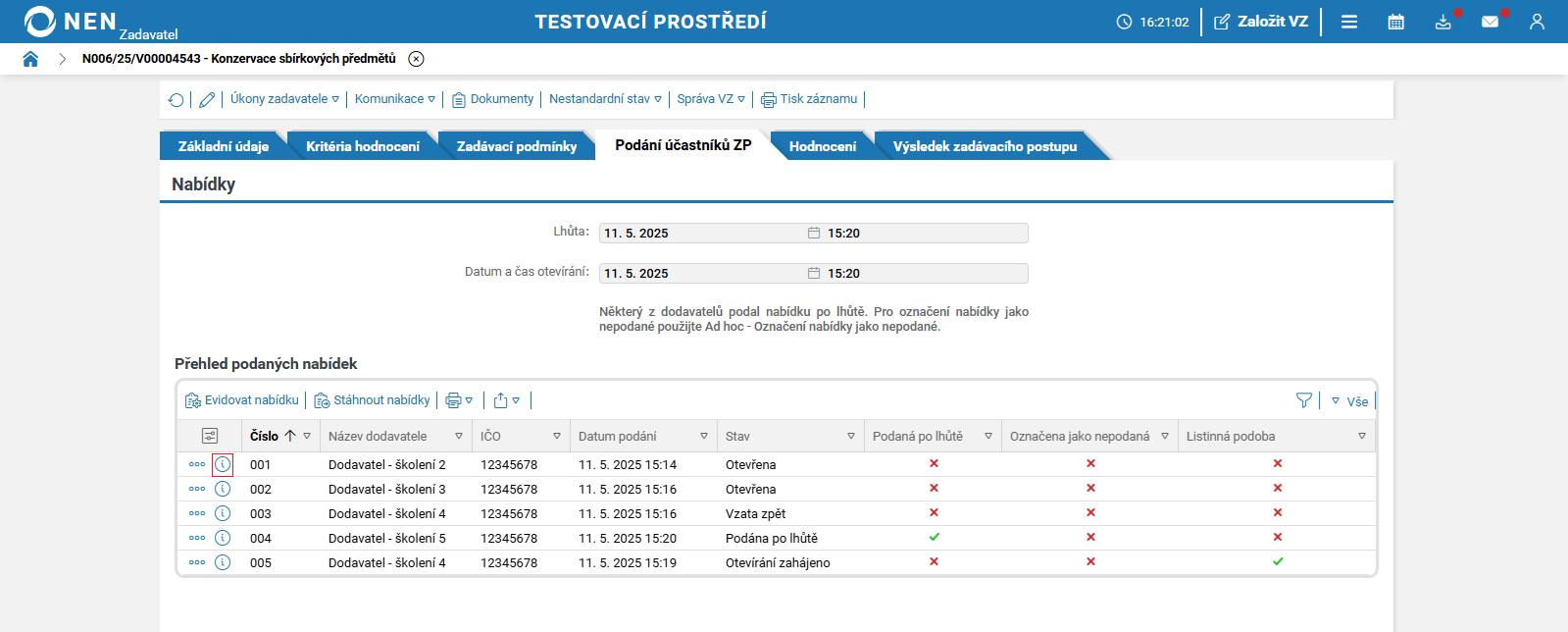Go to home page icon
This screenshot has height=632, width=1568.
30,59
